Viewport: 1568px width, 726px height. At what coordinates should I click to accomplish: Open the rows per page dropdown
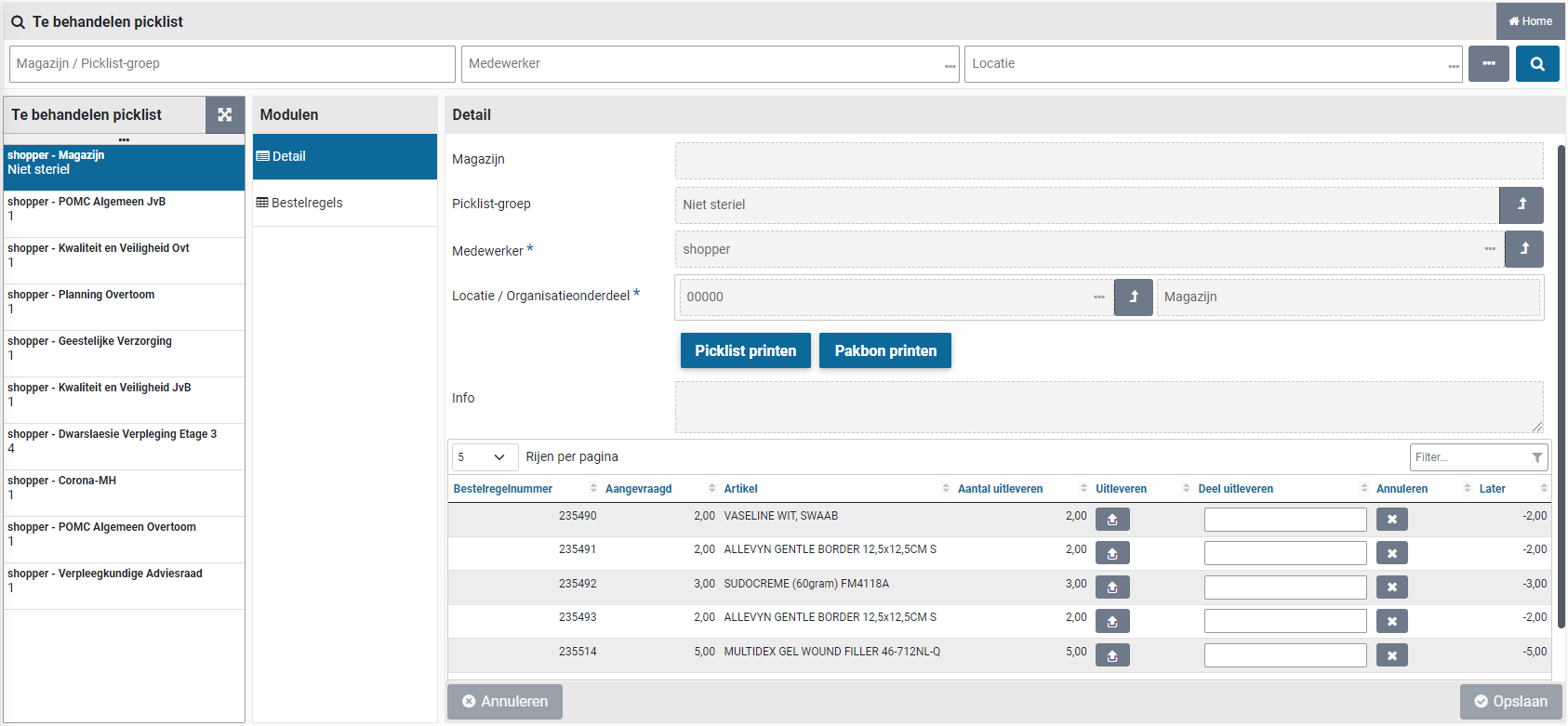click(x=485, y=457)
